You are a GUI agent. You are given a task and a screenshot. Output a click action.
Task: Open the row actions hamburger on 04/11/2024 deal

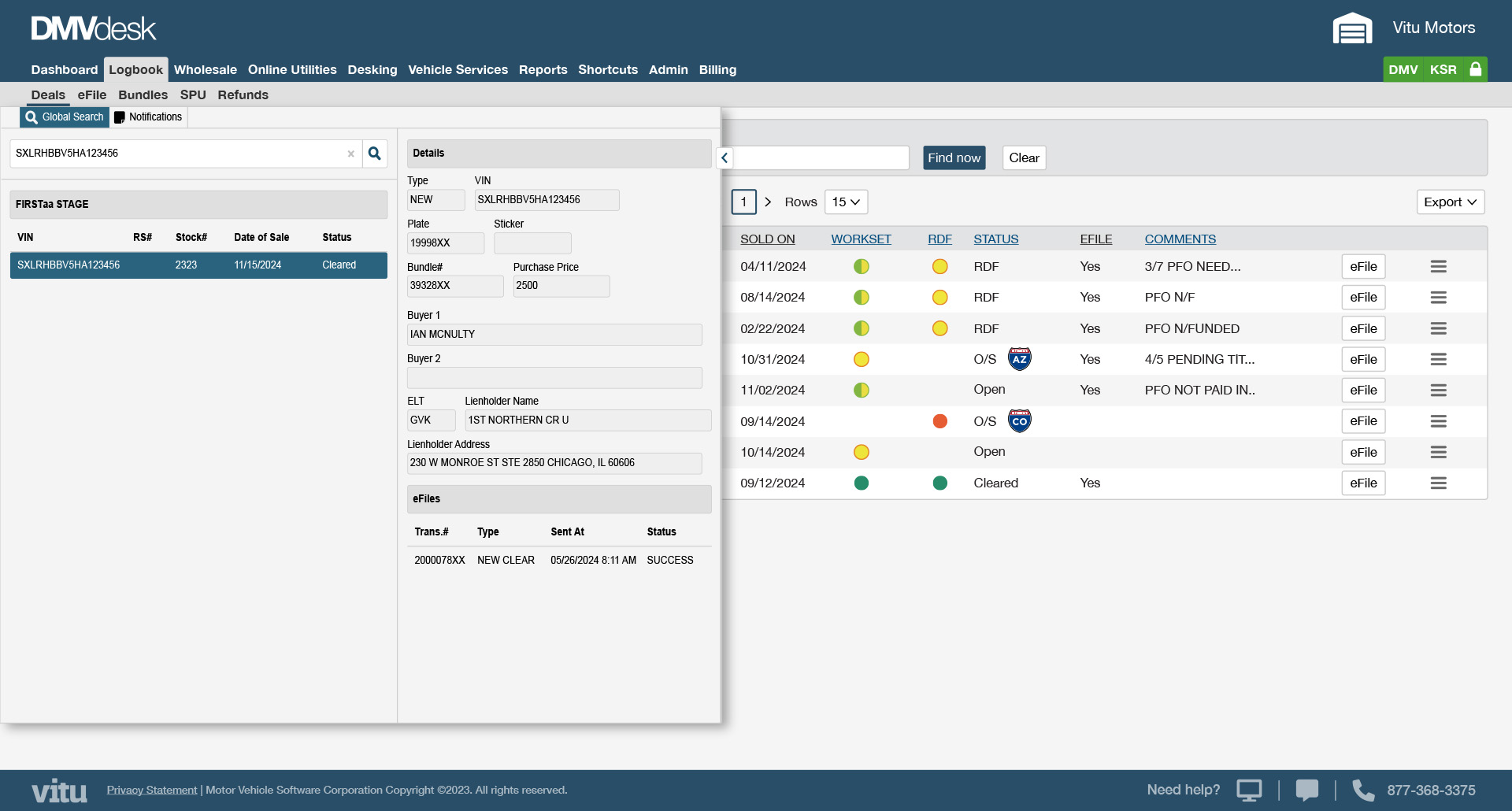[x=1439, y=266]
